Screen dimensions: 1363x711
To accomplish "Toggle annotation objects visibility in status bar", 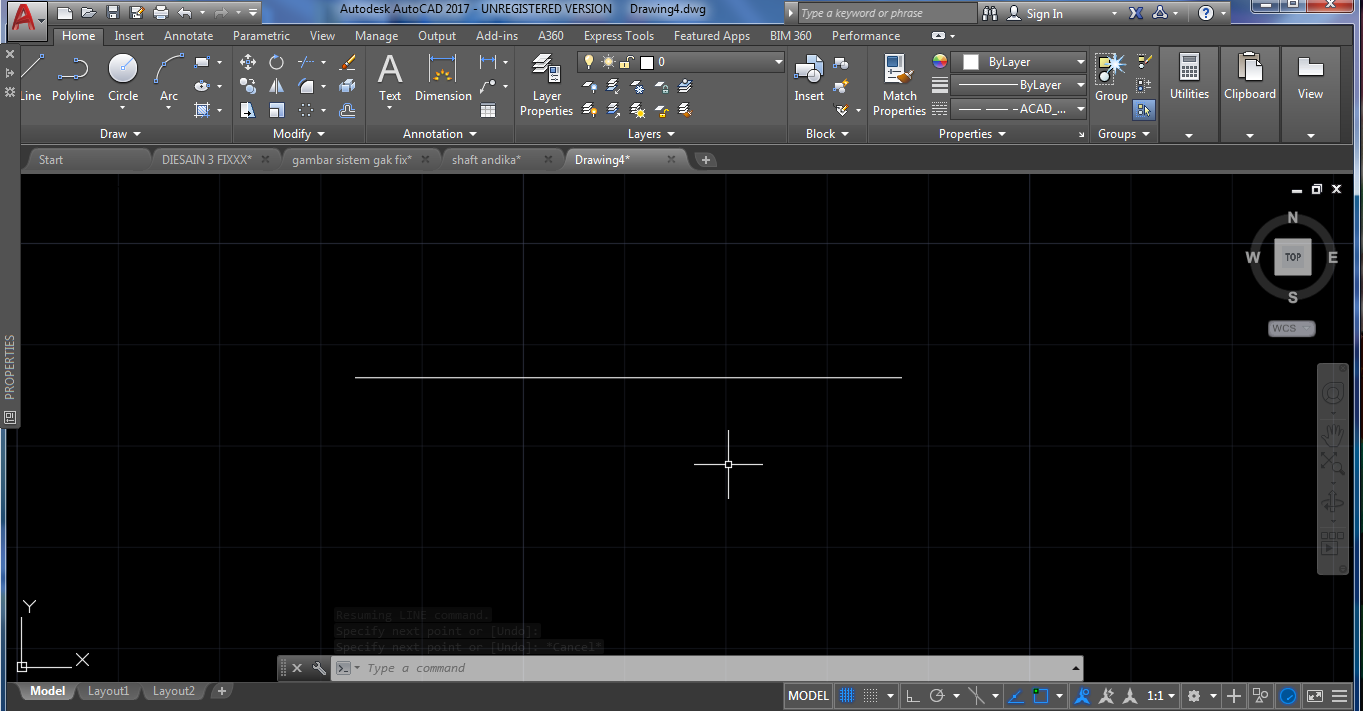I will (x=1081, y=695).
